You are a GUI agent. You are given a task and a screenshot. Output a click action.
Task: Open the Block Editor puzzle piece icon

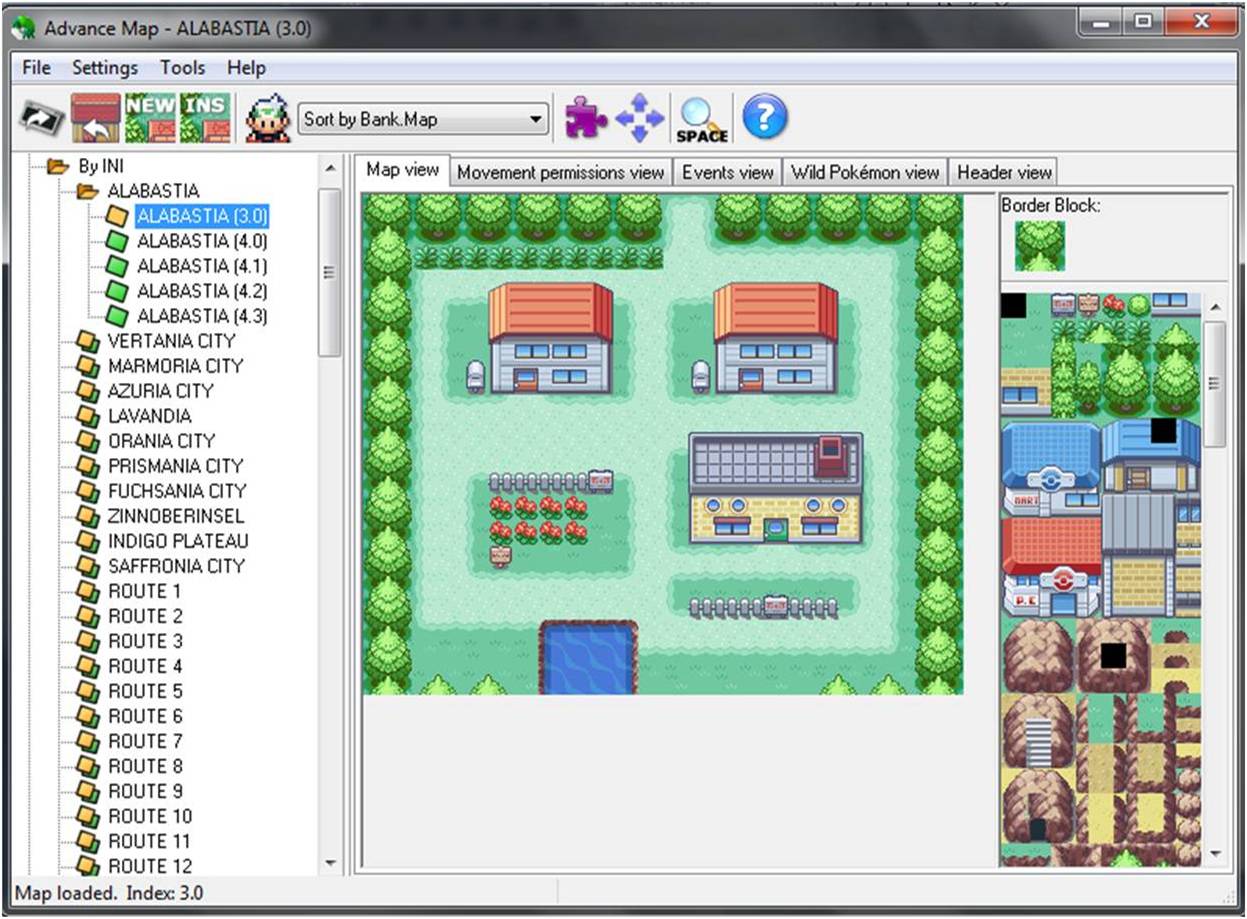583,118
